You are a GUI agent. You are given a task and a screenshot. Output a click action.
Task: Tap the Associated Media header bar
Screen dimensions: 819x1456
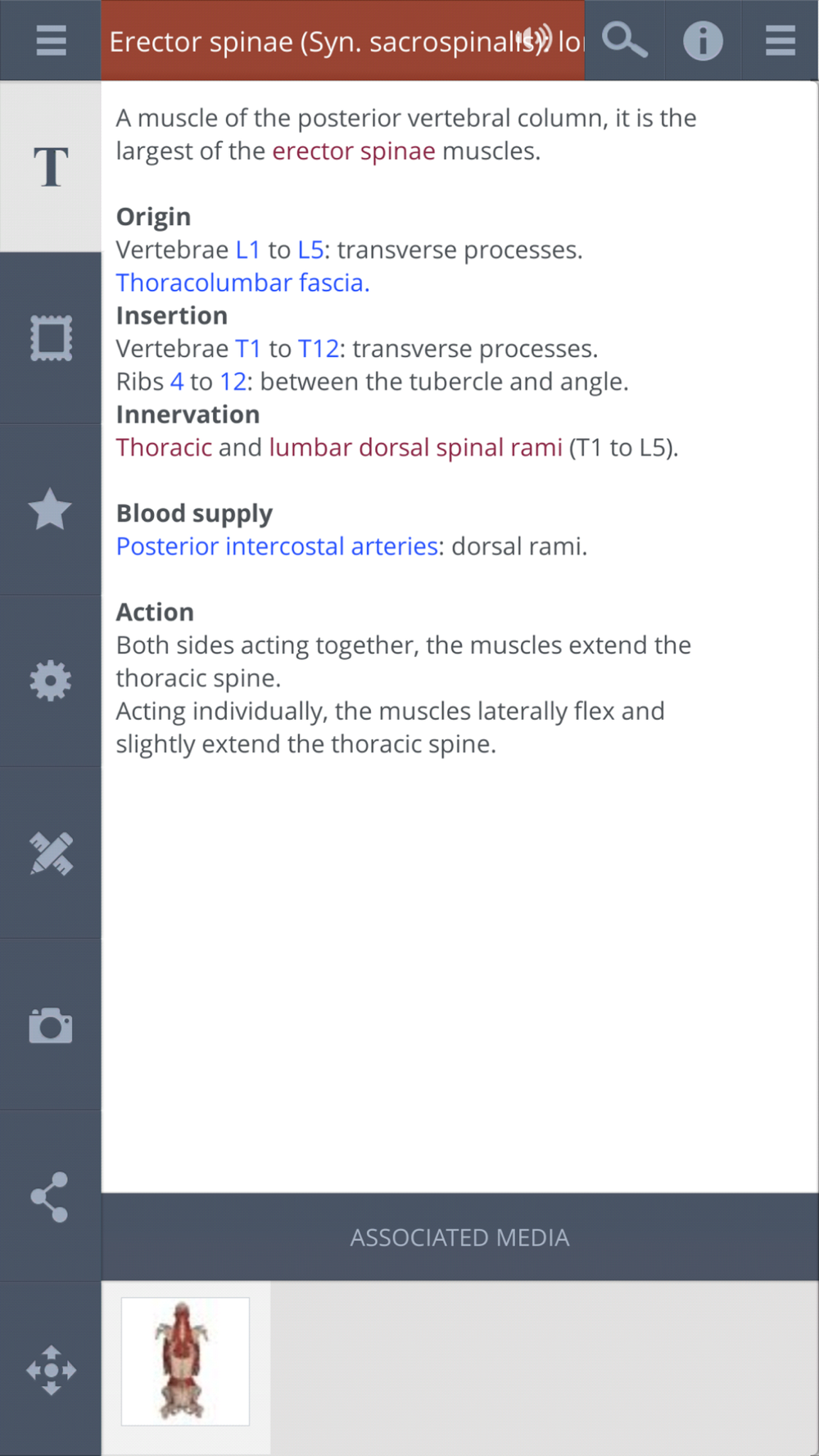tap(459, 1237)
